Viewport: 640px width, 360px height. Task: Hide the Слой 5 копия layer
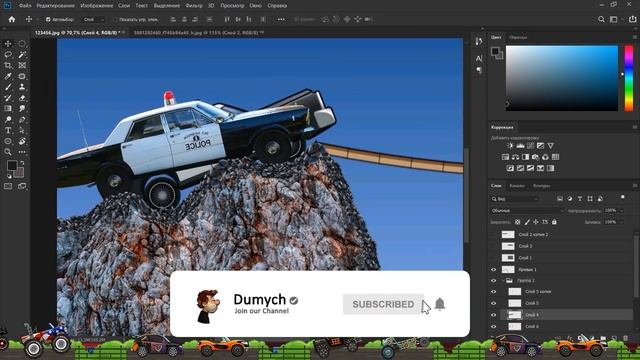493,292
